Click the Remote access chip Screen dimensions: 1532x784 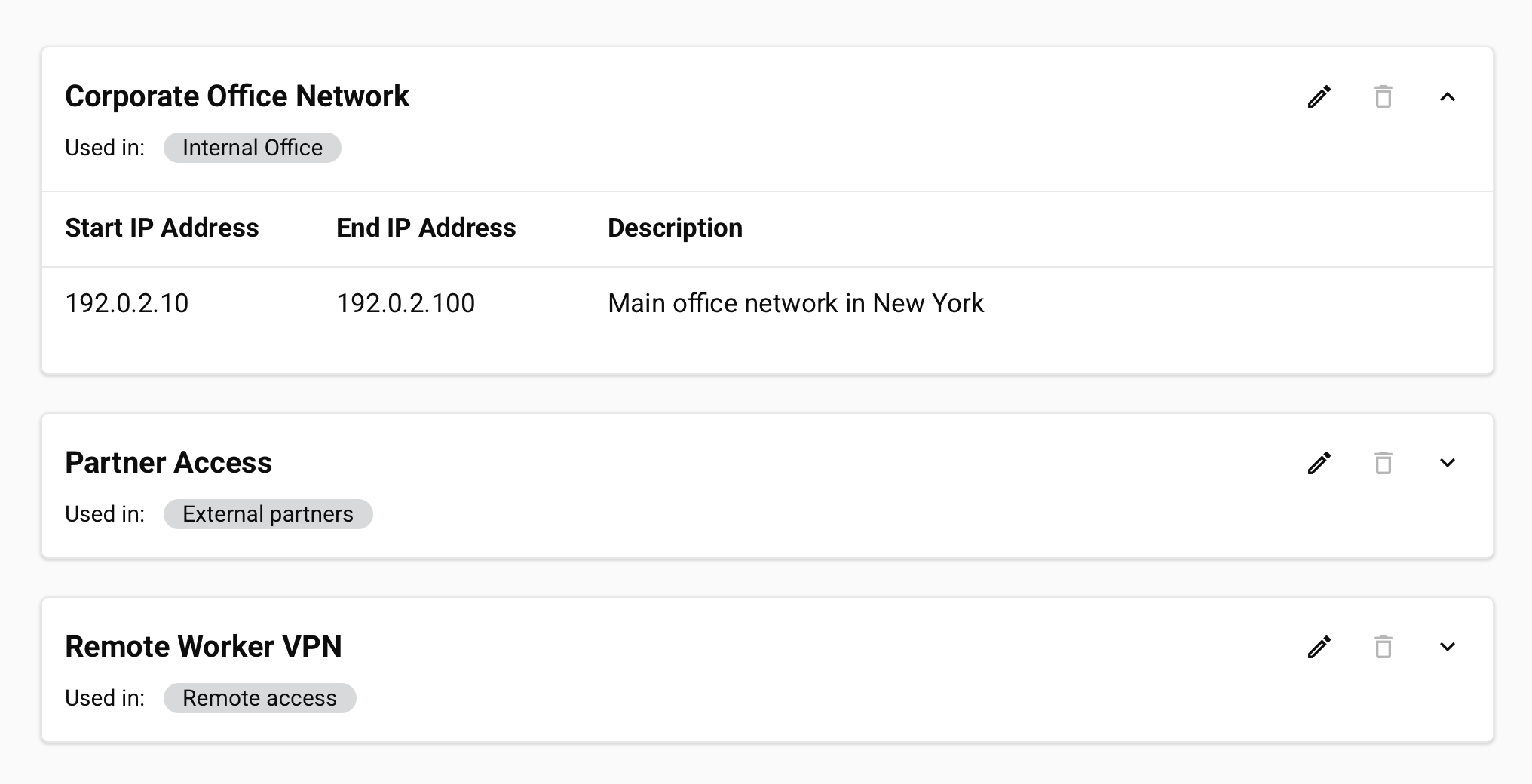(260, 698)
